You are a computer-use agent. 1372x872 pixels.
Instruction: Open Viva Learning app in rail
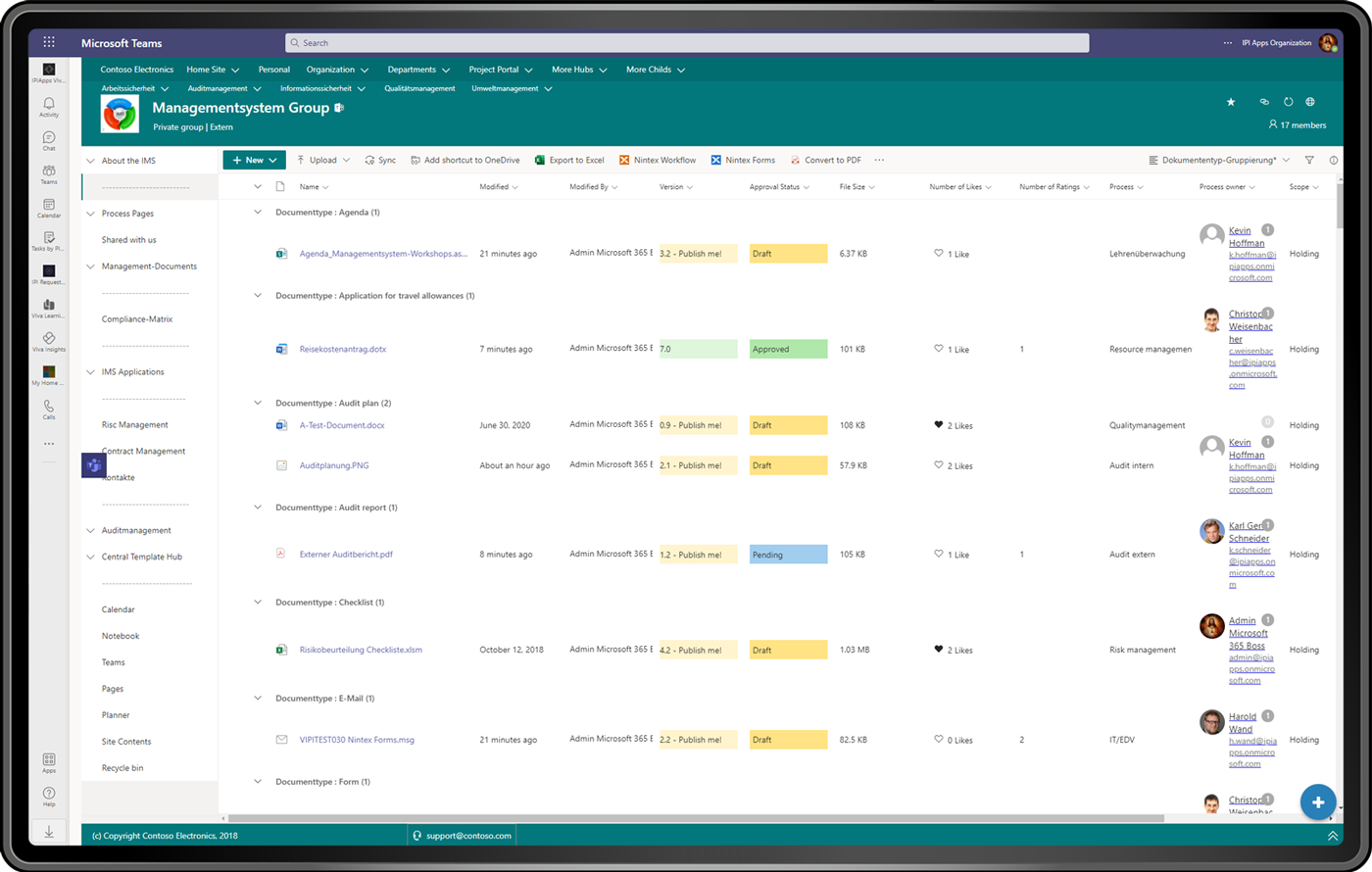(x=49, y=308)
